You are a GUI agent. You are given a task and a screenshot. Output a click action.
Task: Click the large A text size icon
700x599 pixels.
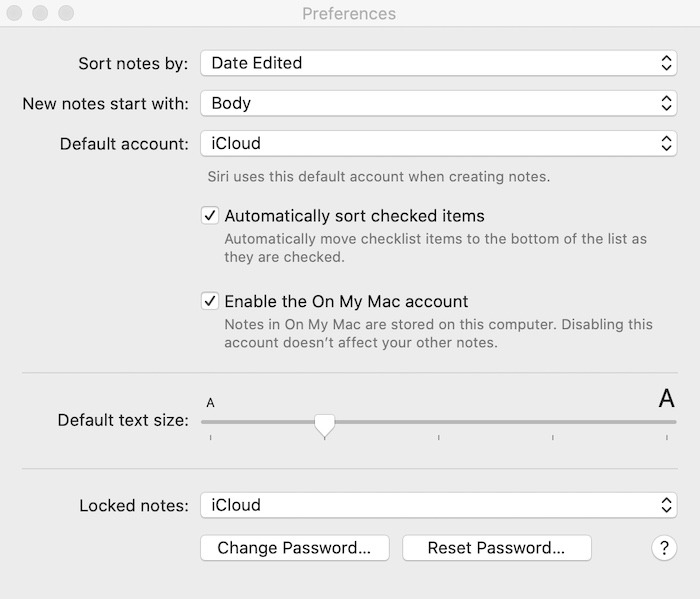point(666,398)
